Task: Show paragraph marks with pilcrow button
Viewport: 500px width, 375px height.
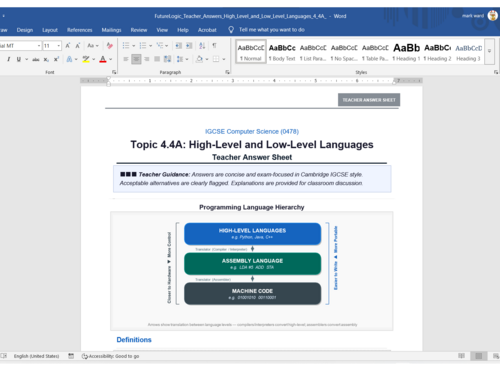Action: tap(214, 46)
